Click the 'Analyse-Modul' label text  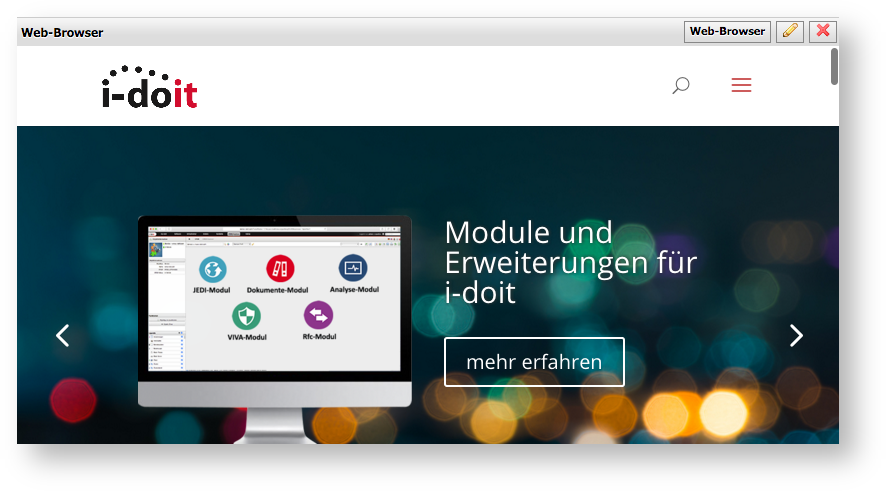[x=354, y=290]
